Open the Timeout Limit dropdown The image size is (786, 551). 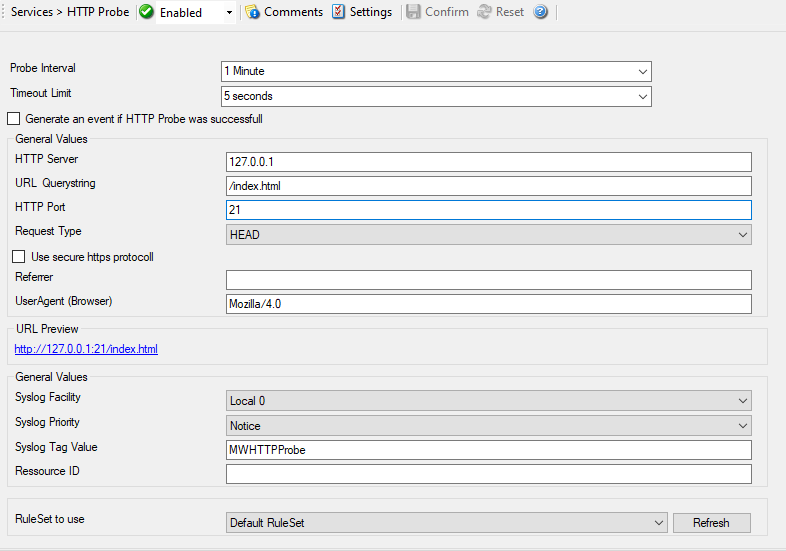click(x=642, y=97)
